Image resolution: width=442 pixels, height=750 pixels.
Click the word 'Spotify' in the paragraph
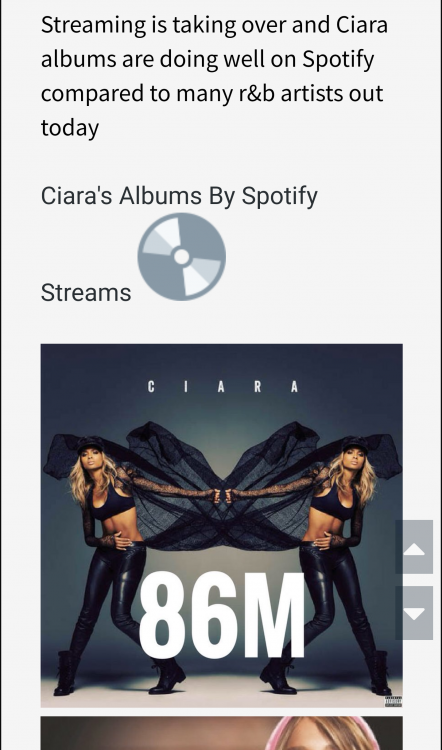[x=338, y=59]
